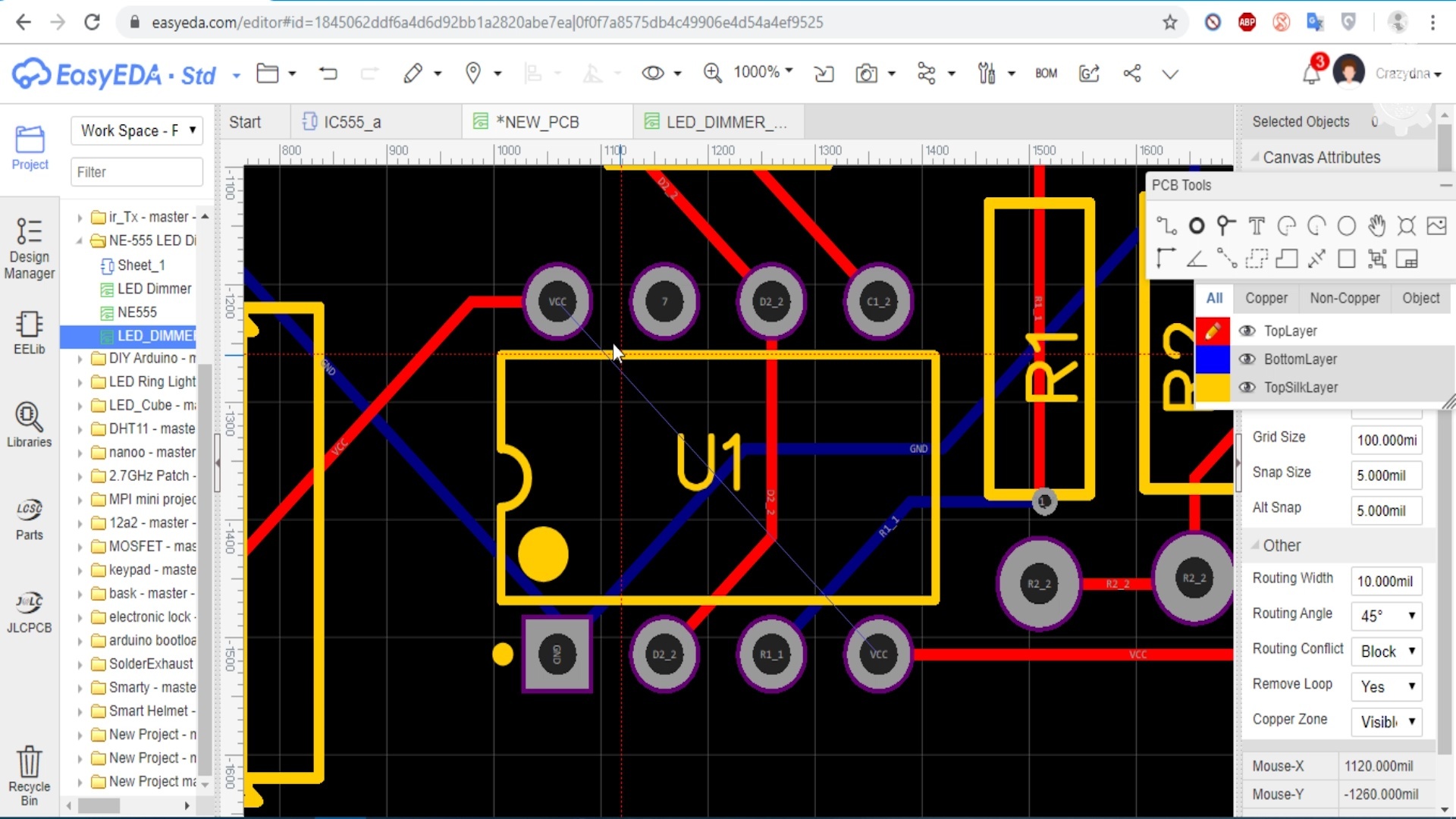Click the Grid Size input field
Image resolution: width=1456 pixels, height=819 pixels.
point(1386,440)
